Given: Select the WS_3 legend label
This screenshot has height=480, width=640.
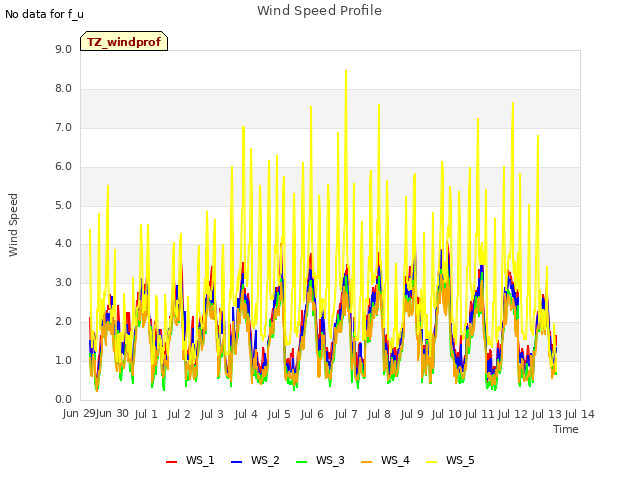Looking at the screenshot, I should [330, 460].
